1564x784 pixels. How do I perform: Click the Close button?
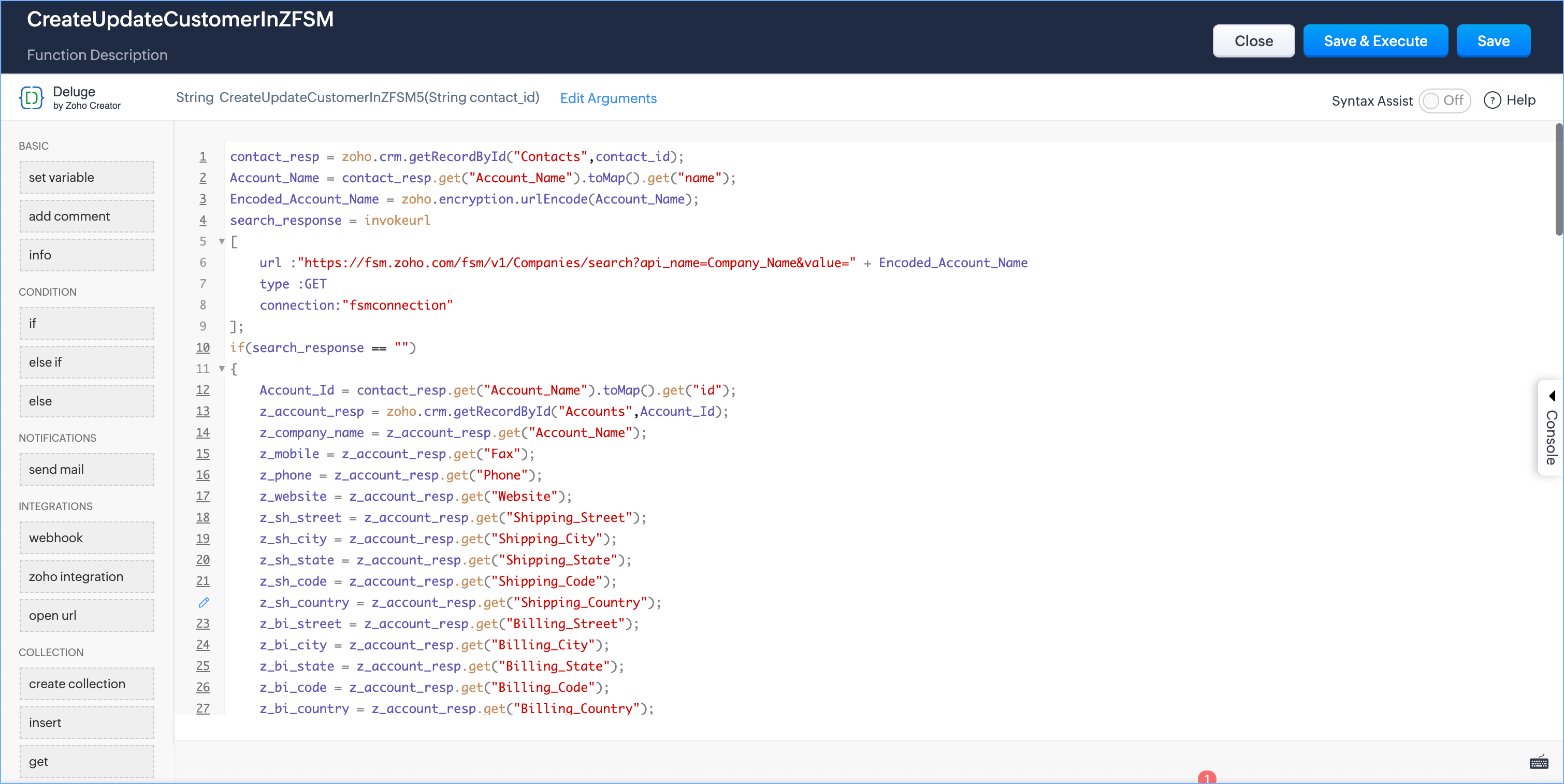click(x=1253, y=41)
